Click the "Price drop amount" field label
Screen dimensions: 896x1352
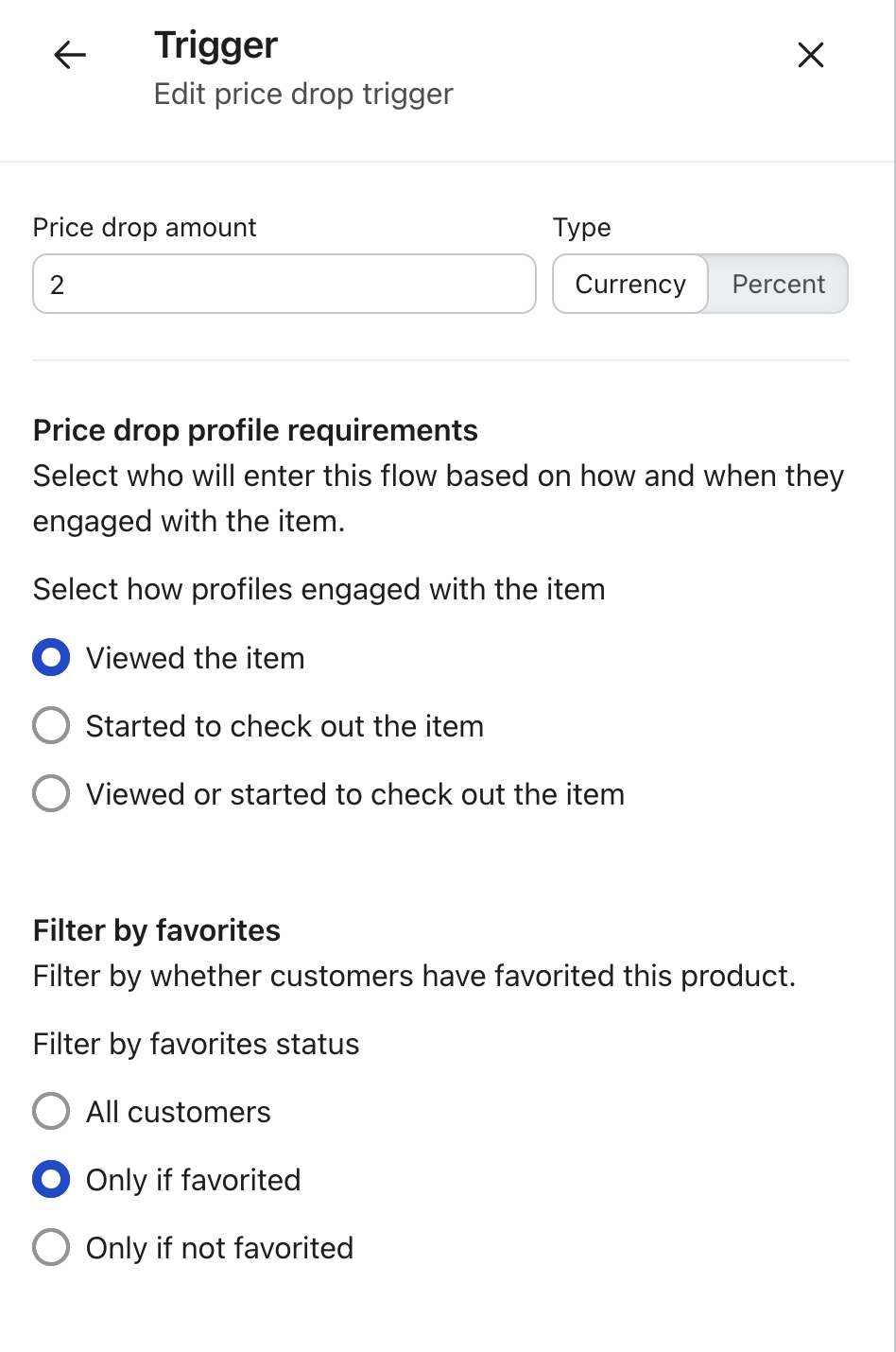coord(145,228)
